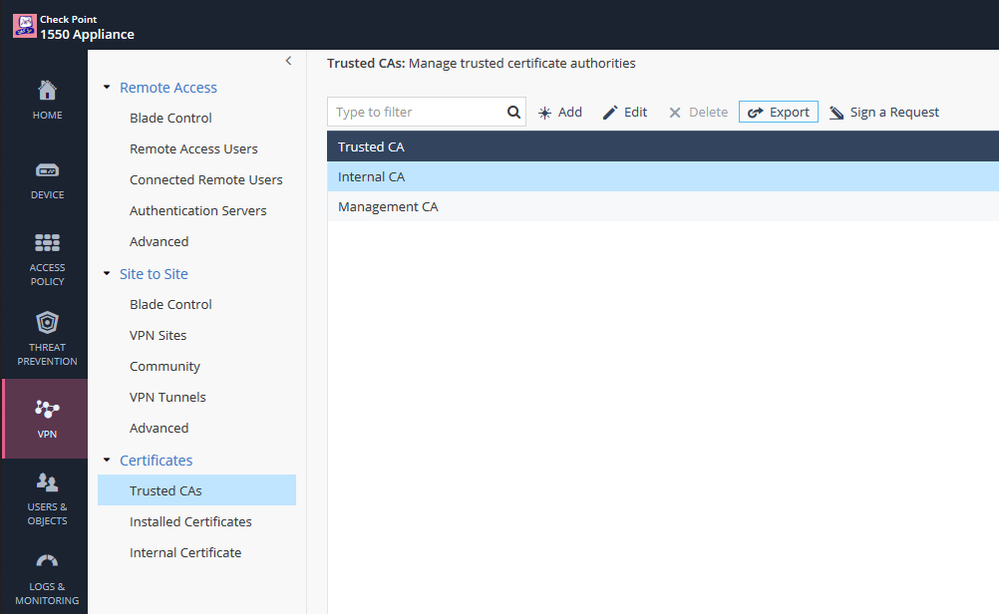Open the Device section icon
Viewport: 999px width, 614px height.
[x=47, y=171]
